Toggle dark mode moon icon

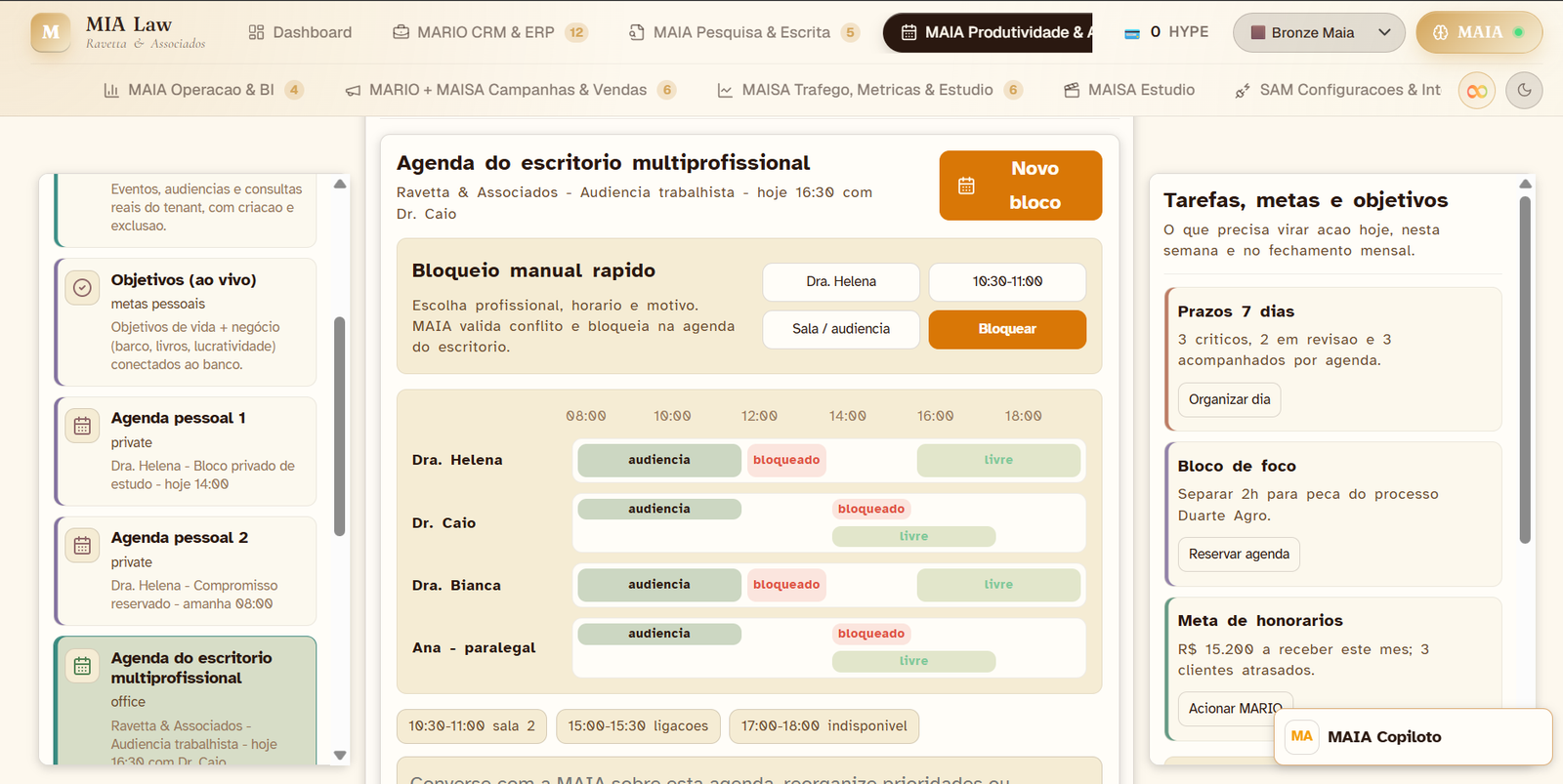click(1524, 91)
